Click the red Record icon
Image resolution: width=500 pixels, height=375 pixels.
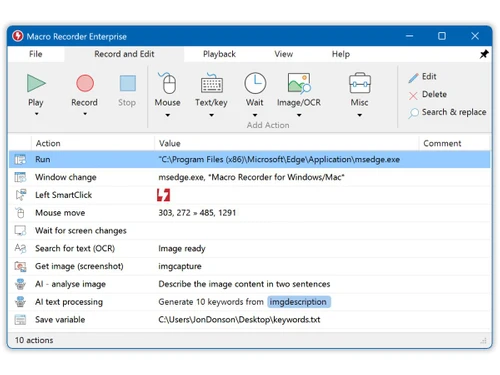[85, 83]
